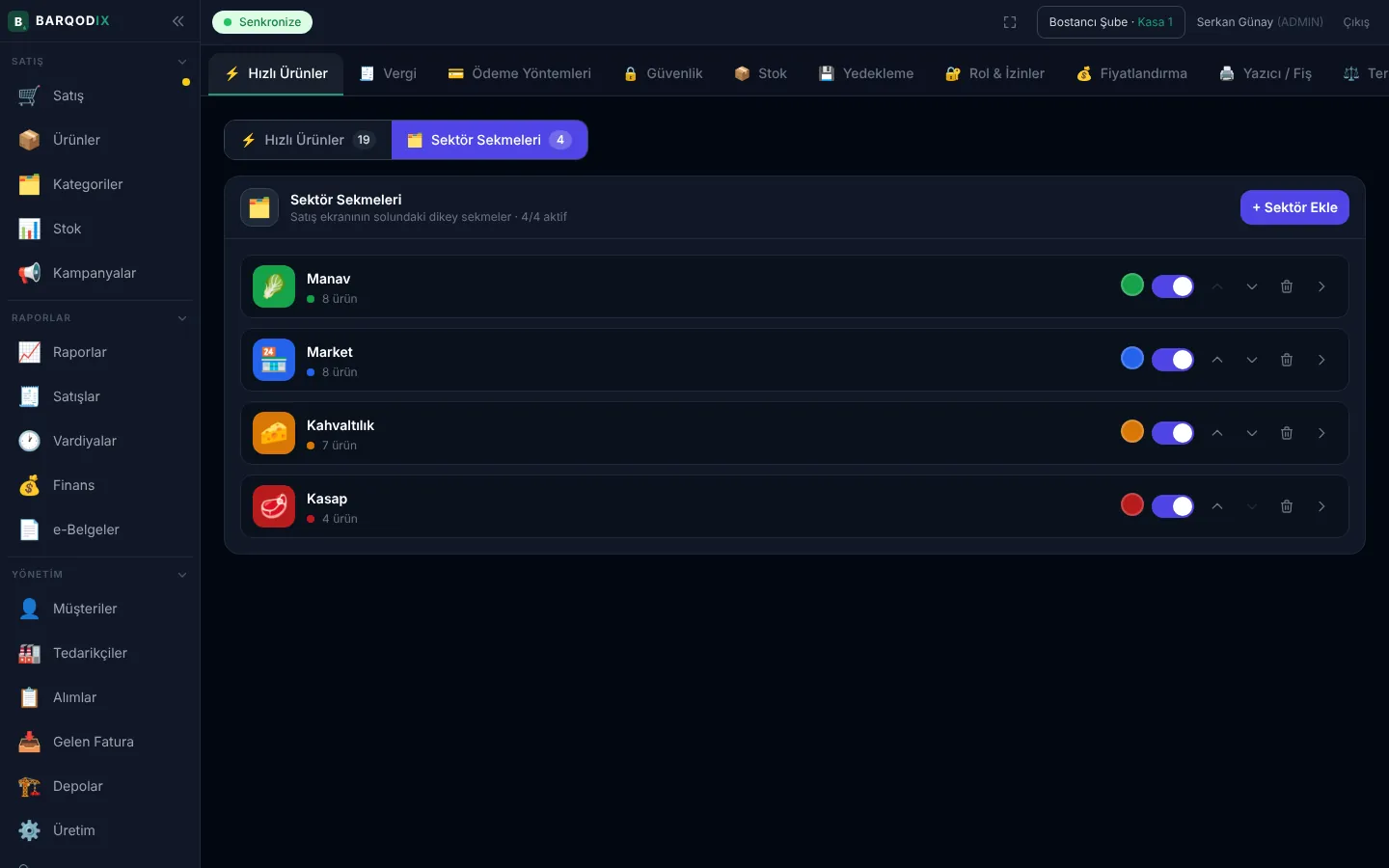Turn off the Kahvaltılık sector toggle
Image resolution: width=1389 pixels, height=868 pixels.
point(1173,433)
